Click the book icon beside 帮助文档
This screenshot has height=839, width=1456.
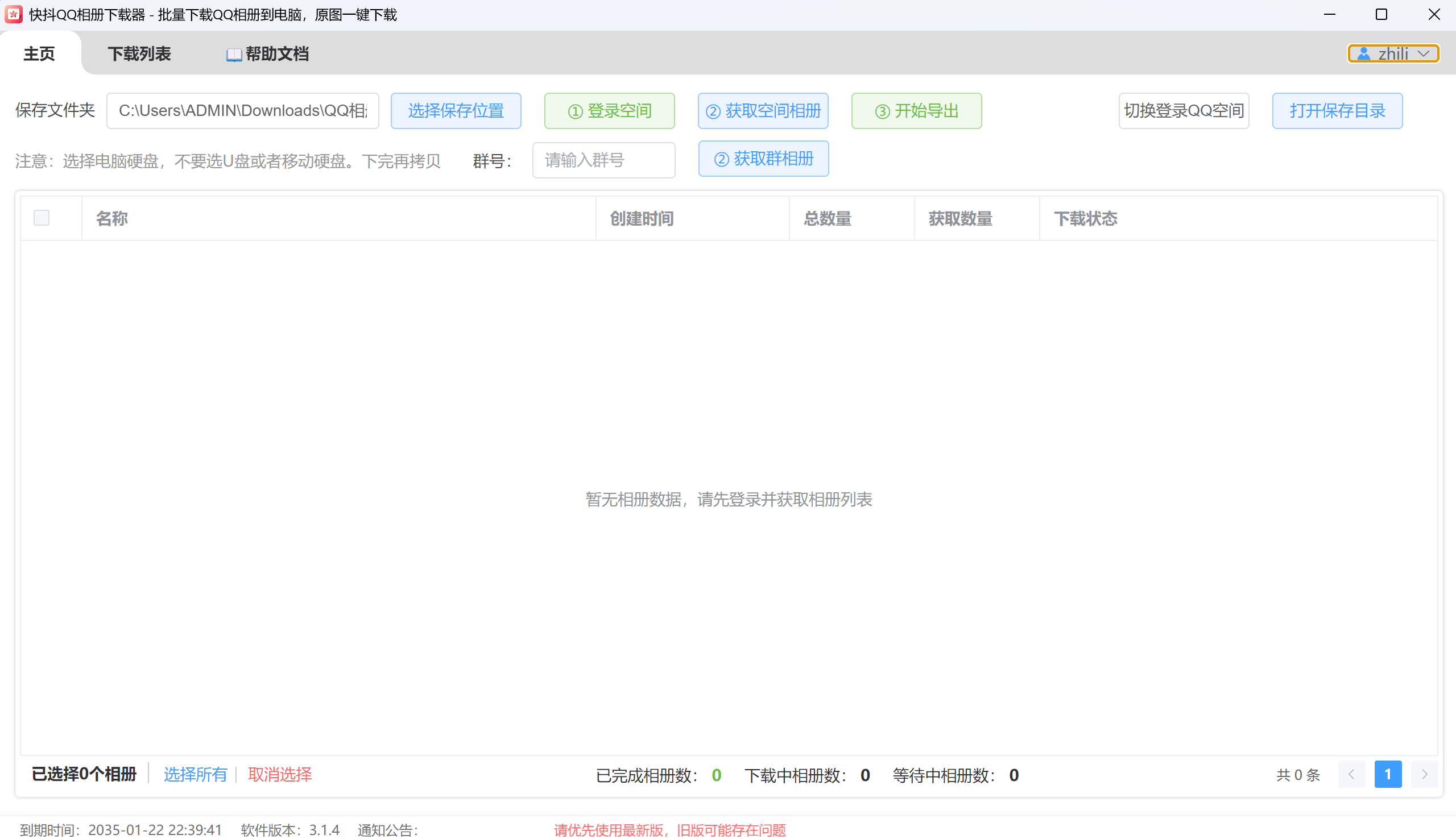tap(233, 55)
